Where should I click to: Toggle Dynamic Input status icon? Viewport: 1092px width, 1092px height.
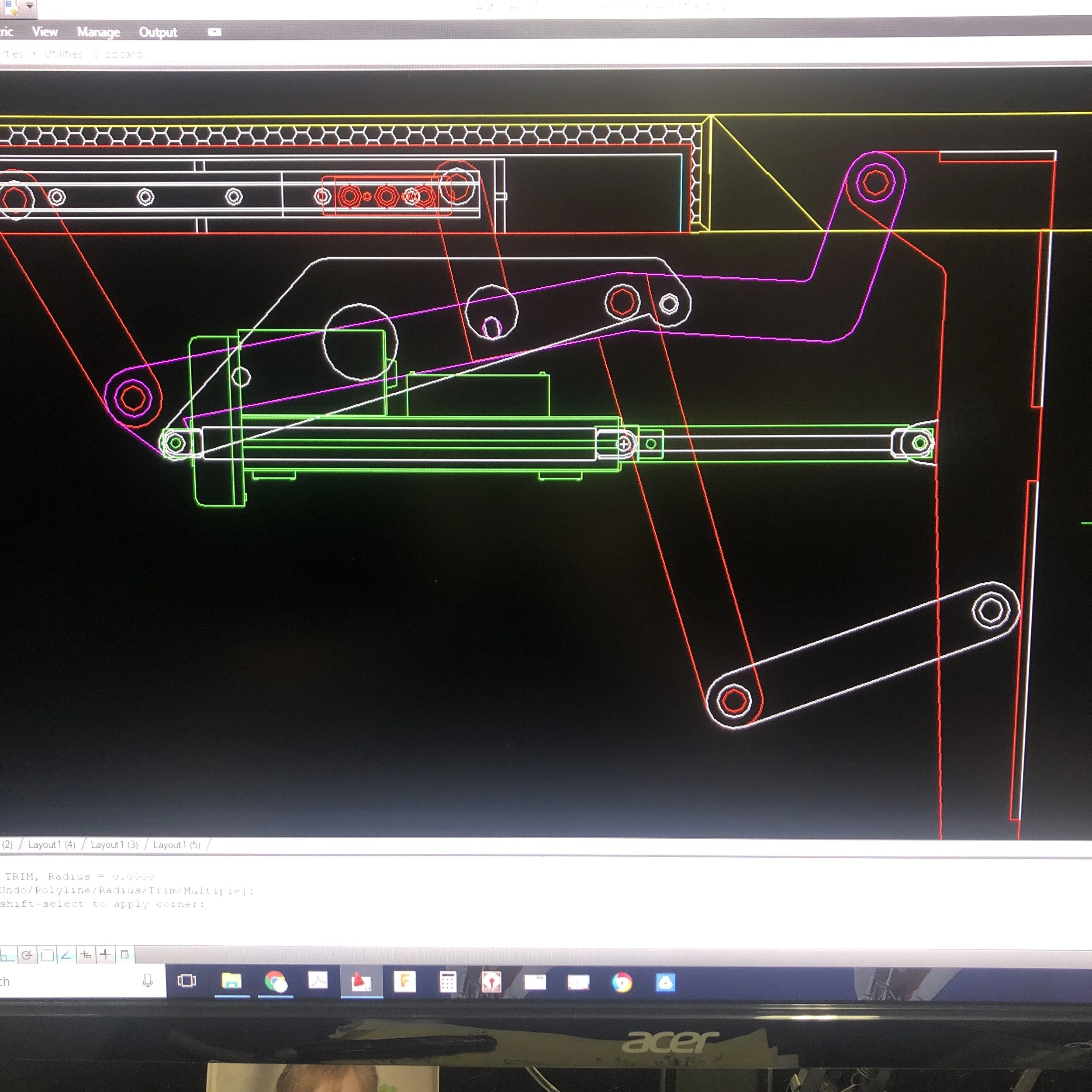pyautogui.click(x=86, y=955)
